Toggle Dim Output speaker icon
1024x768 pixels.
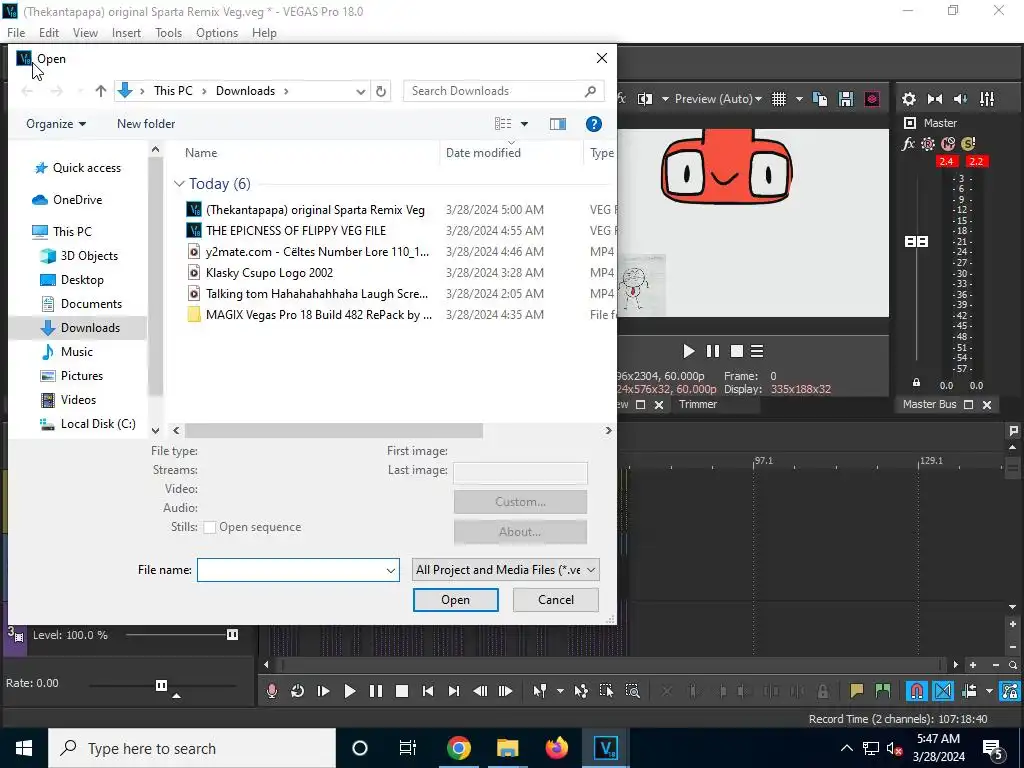tap(961, 99)
